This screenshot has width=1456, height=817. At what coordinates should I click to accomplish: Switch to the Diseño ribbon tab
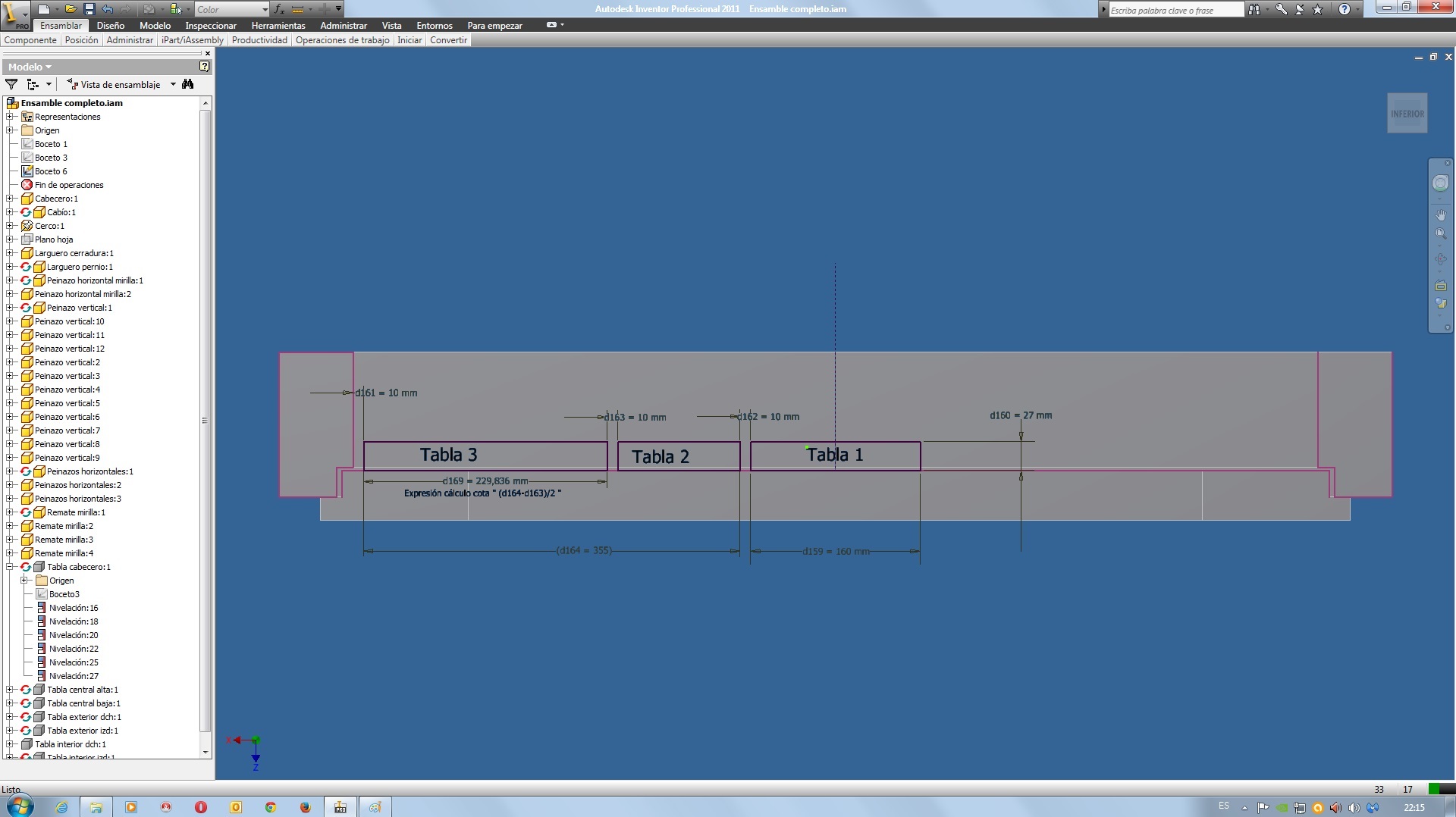tap(111, 25)
